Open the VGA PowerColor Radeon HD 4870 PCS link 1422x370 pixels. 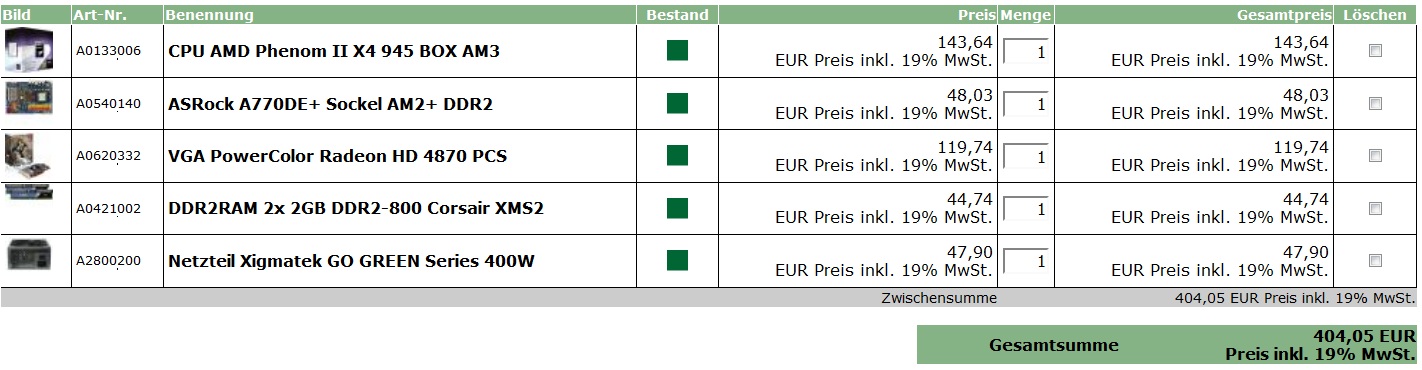337,156
